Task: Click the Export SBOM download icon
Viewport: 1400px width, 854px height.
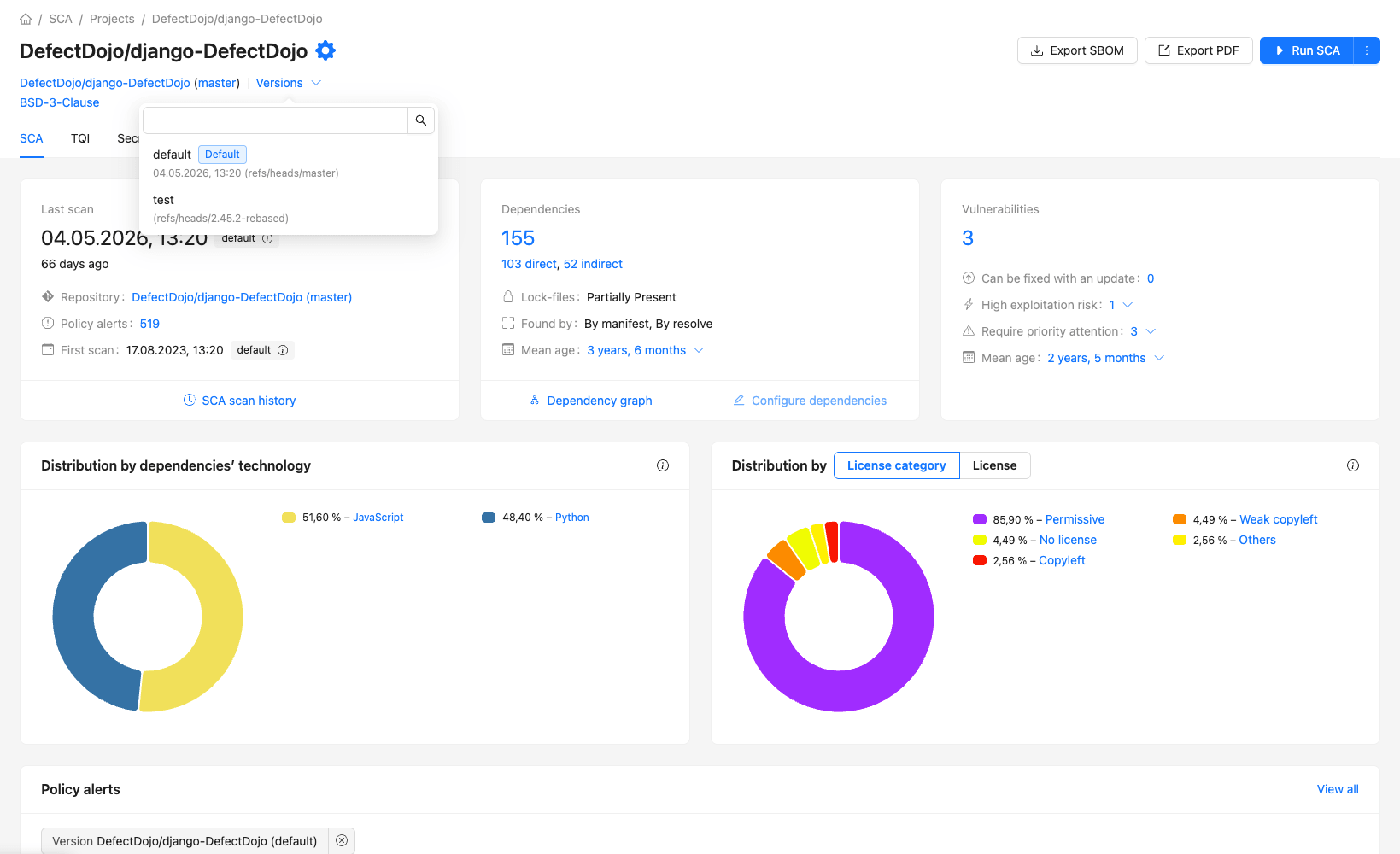Action: (x=1037, y=50)
